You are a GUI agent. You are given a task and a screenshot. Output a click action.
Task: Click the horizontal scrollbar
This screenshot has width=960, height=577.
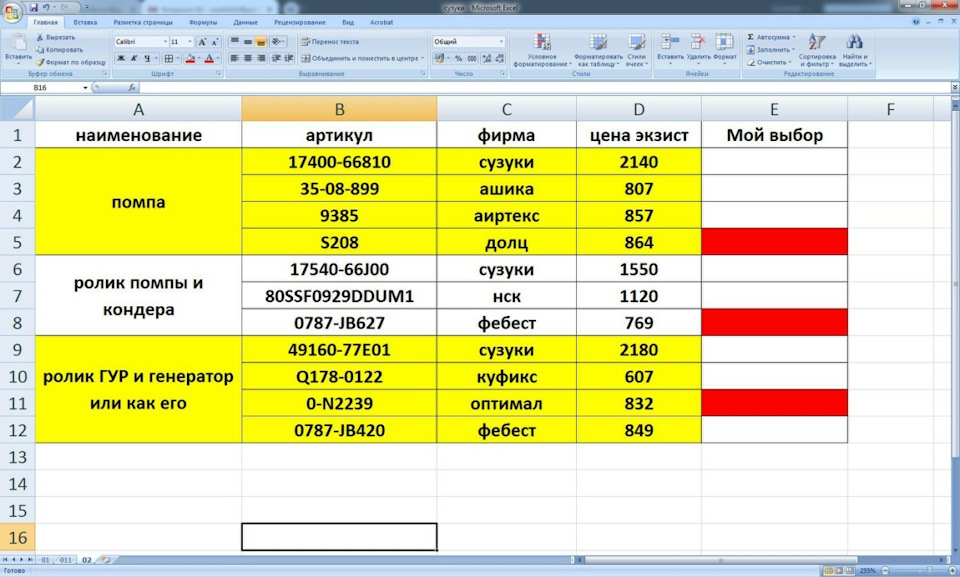(721, 560)
